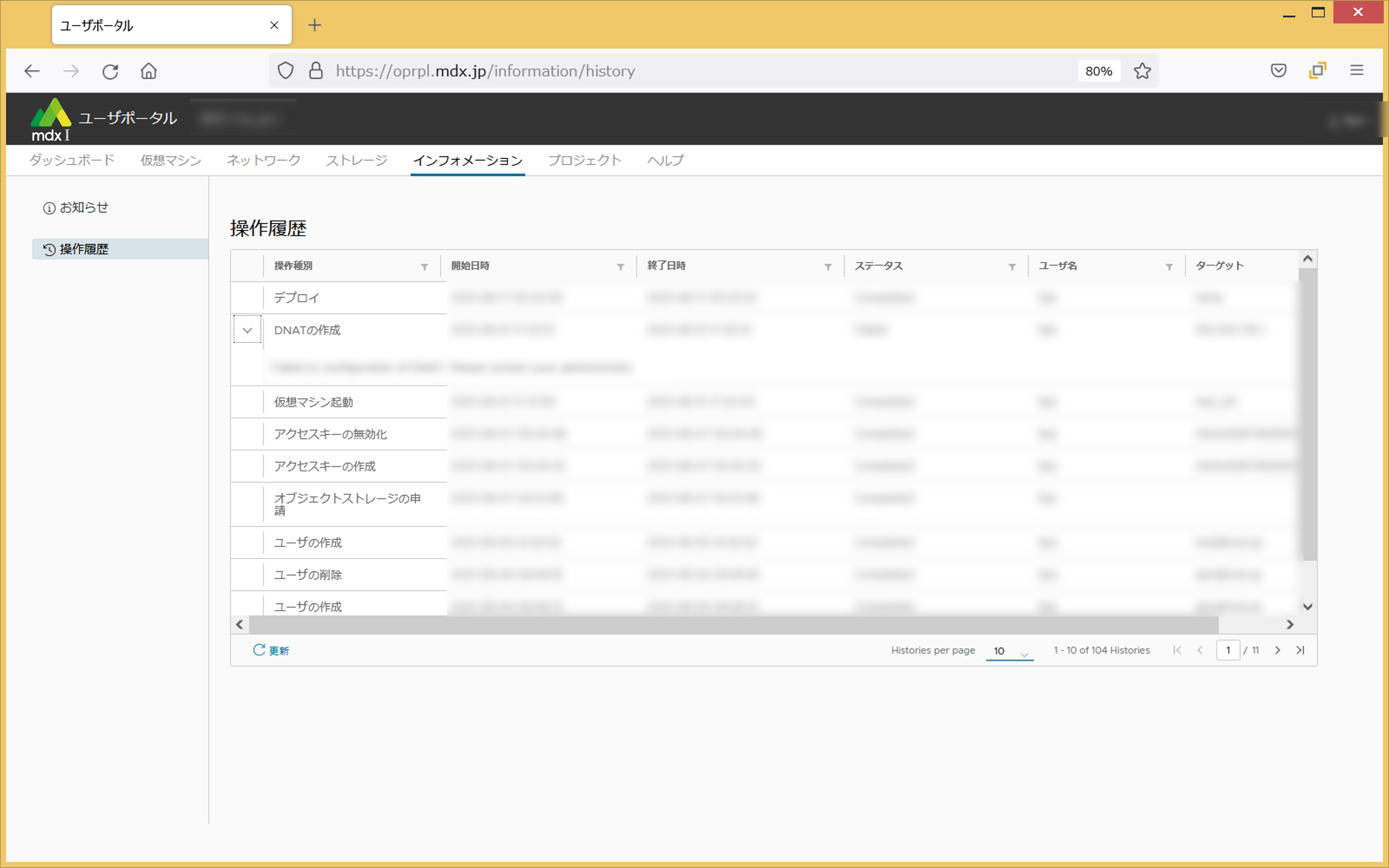Reload the page with refresh icon
This screenshot has height=868, width=1389.
[x=110, y=71]
